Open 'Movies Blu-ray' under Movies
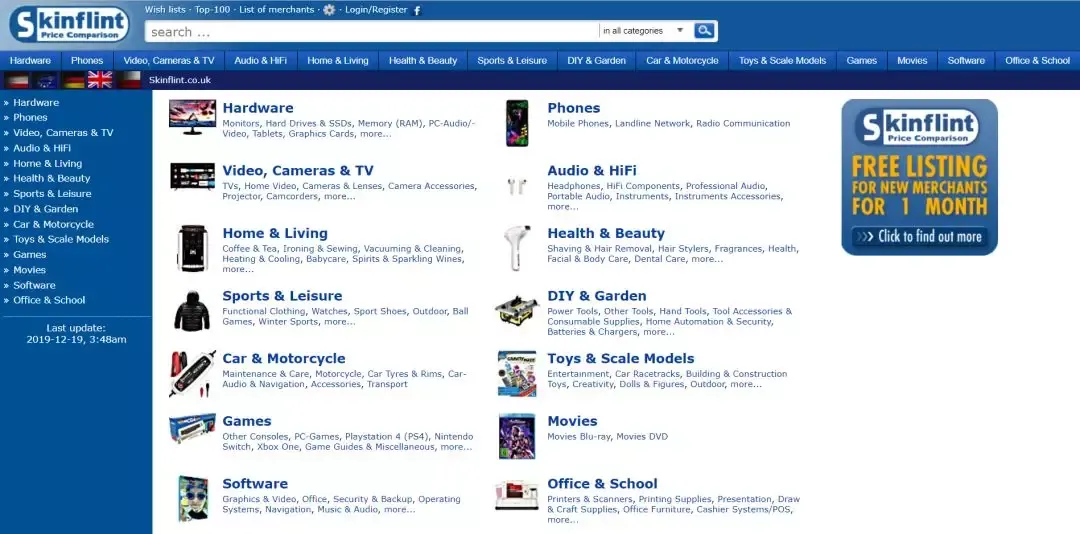The height and width of the screenshot is (534, 1080). 579,436
